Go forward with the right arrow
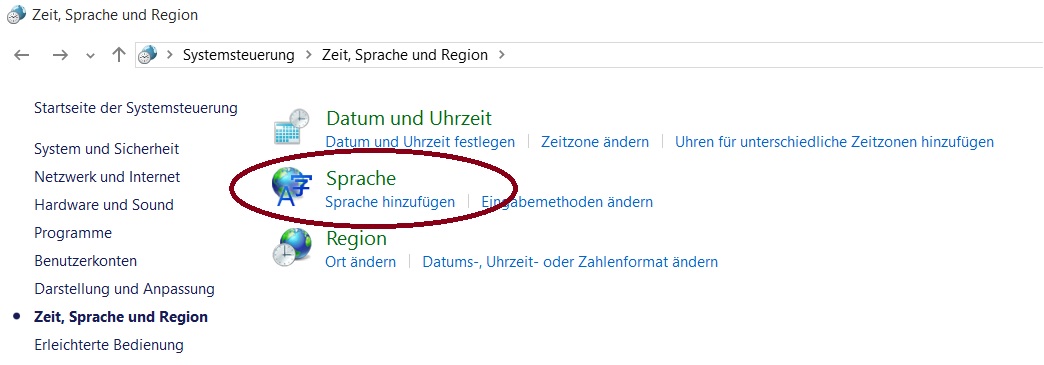 60,55
